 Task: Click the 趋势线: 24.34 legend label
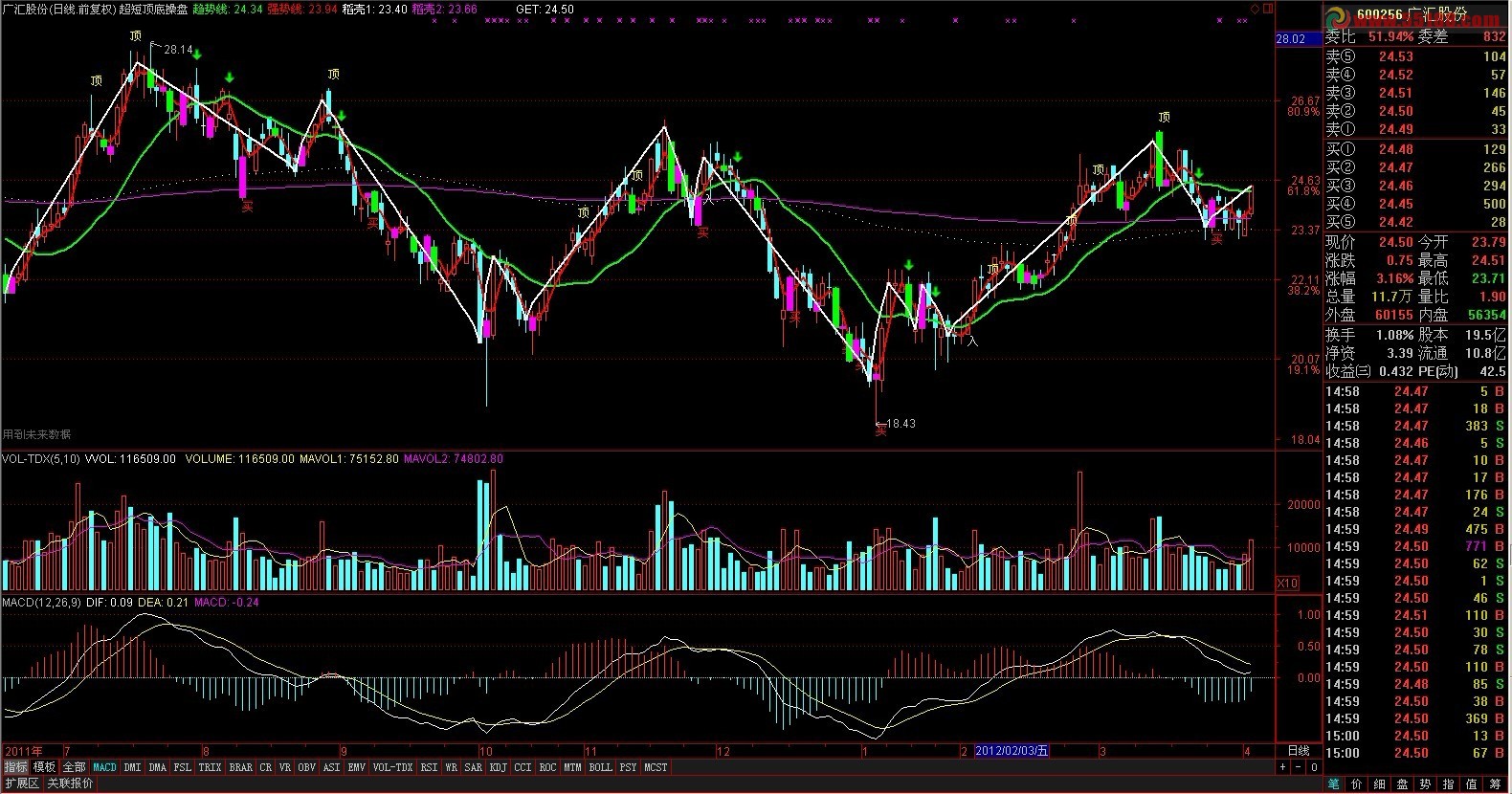(228, 9)
